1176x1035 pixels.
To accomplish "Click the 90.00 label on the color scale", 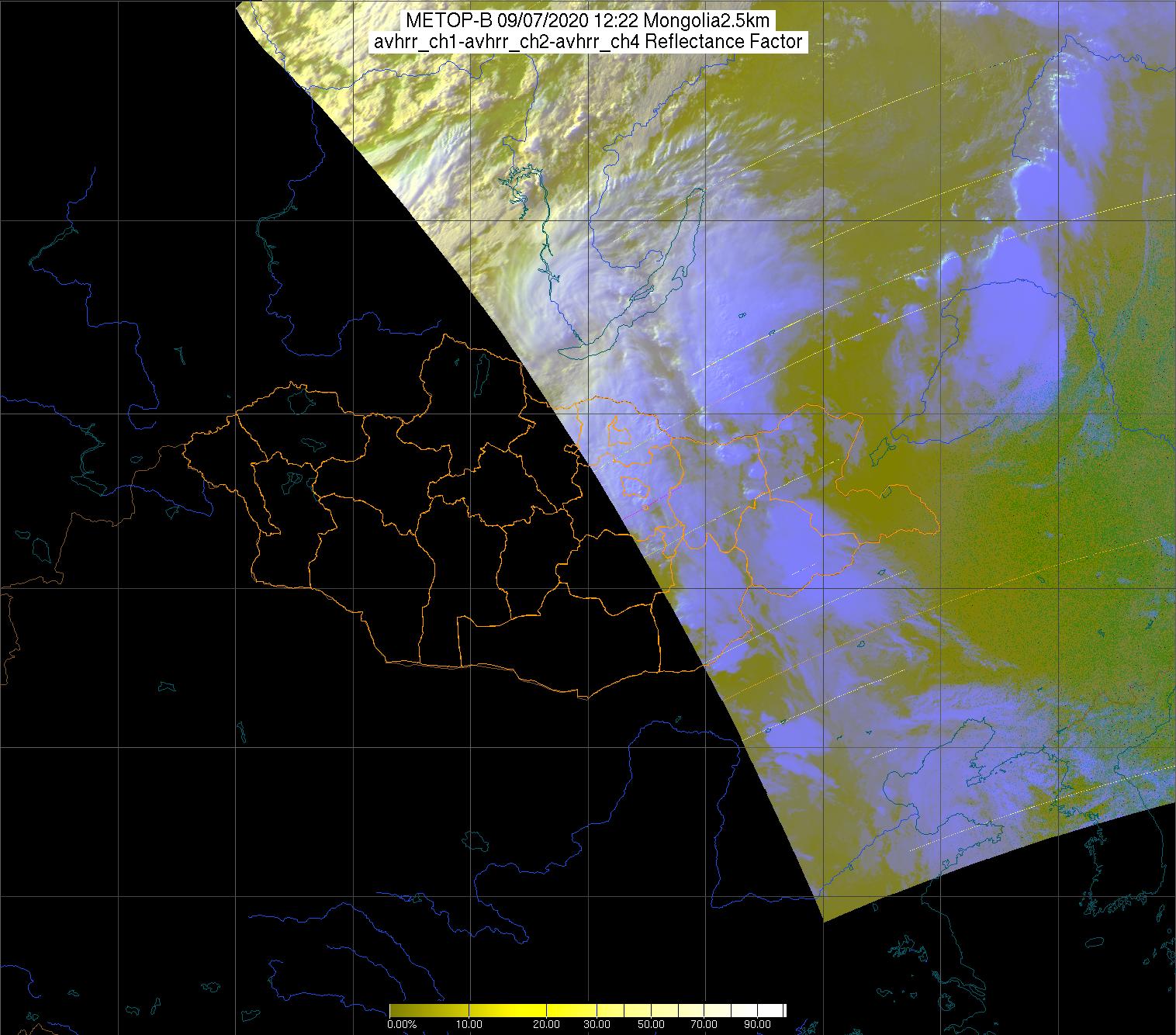I will [758, 1024].
